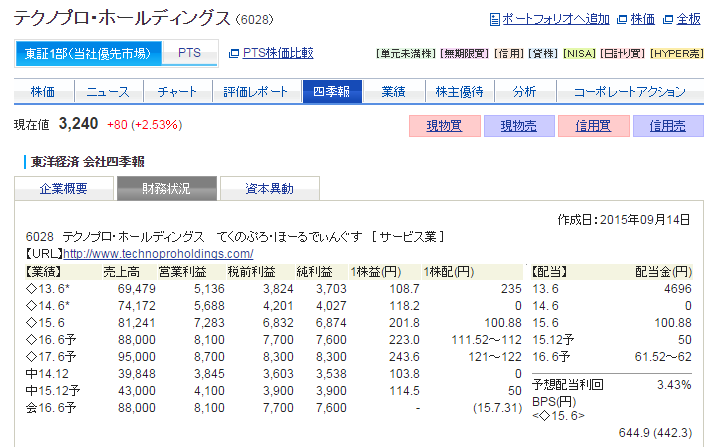Screen dimensions: 714x447
Task: Click price change +80 (+2.53%)
Action: [x=144, y=125]
